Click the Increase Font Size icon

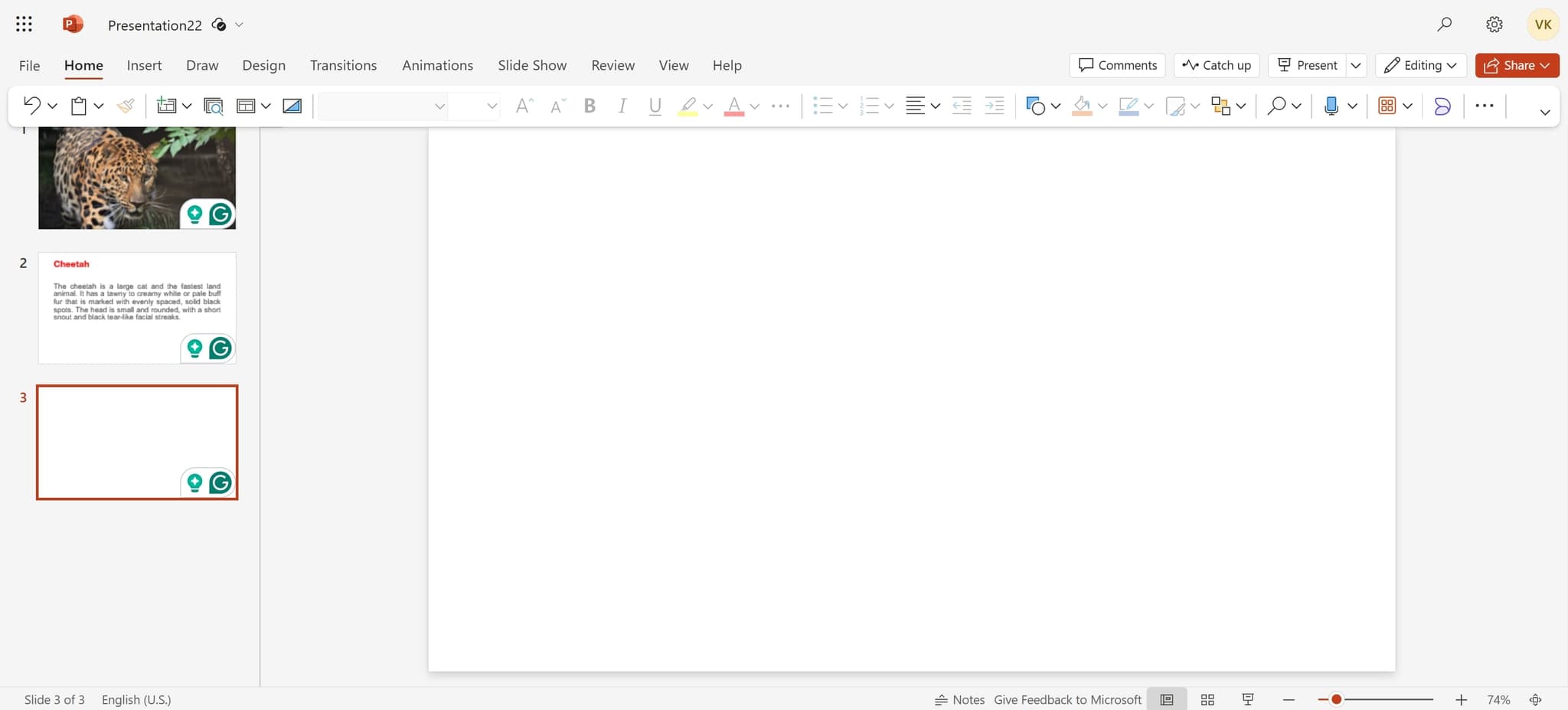524,106
